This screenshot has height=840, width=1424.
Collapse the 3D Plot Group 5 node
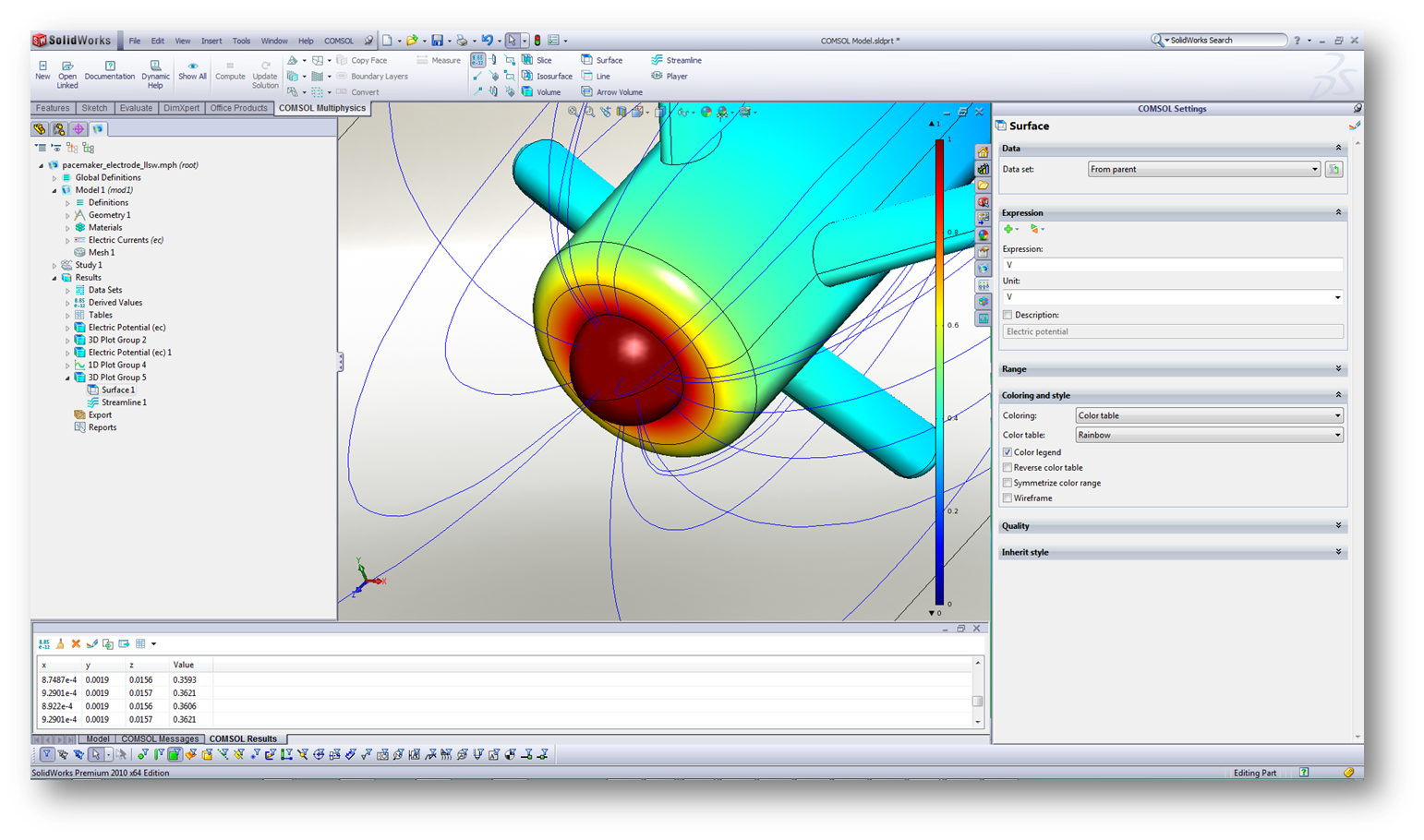click(x=67, y=378)
